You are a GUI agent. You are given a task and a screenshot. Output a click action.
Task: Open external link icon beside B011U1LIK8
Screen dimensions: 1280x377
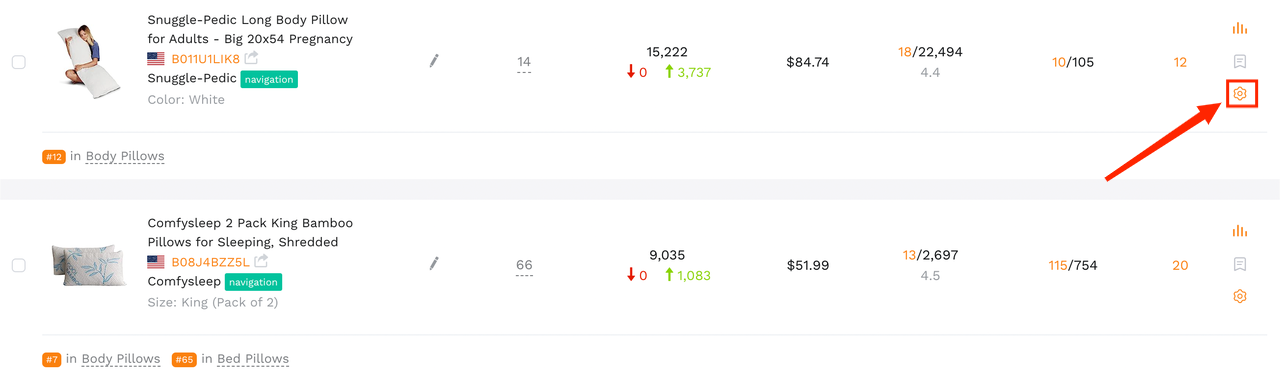(251, 58)
